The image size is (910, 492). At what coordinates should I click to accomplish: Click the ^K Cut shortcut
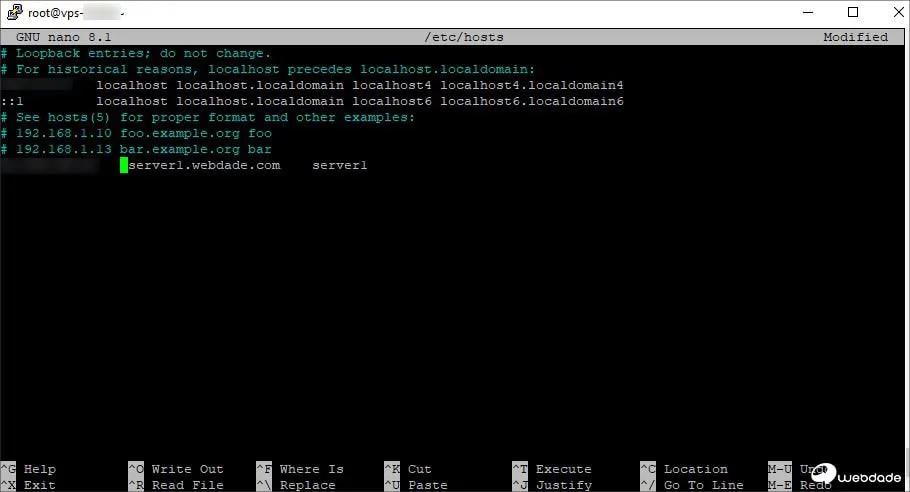[408, 469]
